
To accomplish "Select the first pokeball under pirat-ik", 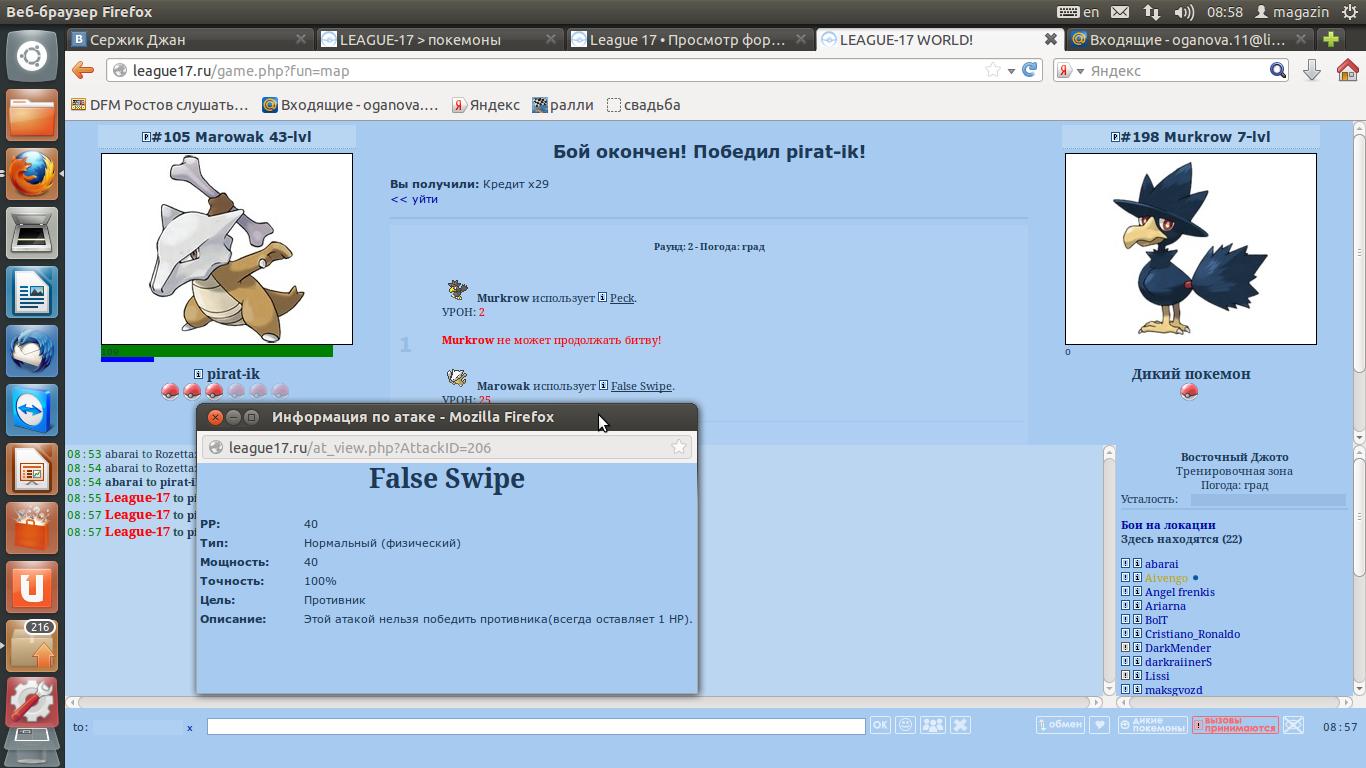I will [x=170, y=391].
